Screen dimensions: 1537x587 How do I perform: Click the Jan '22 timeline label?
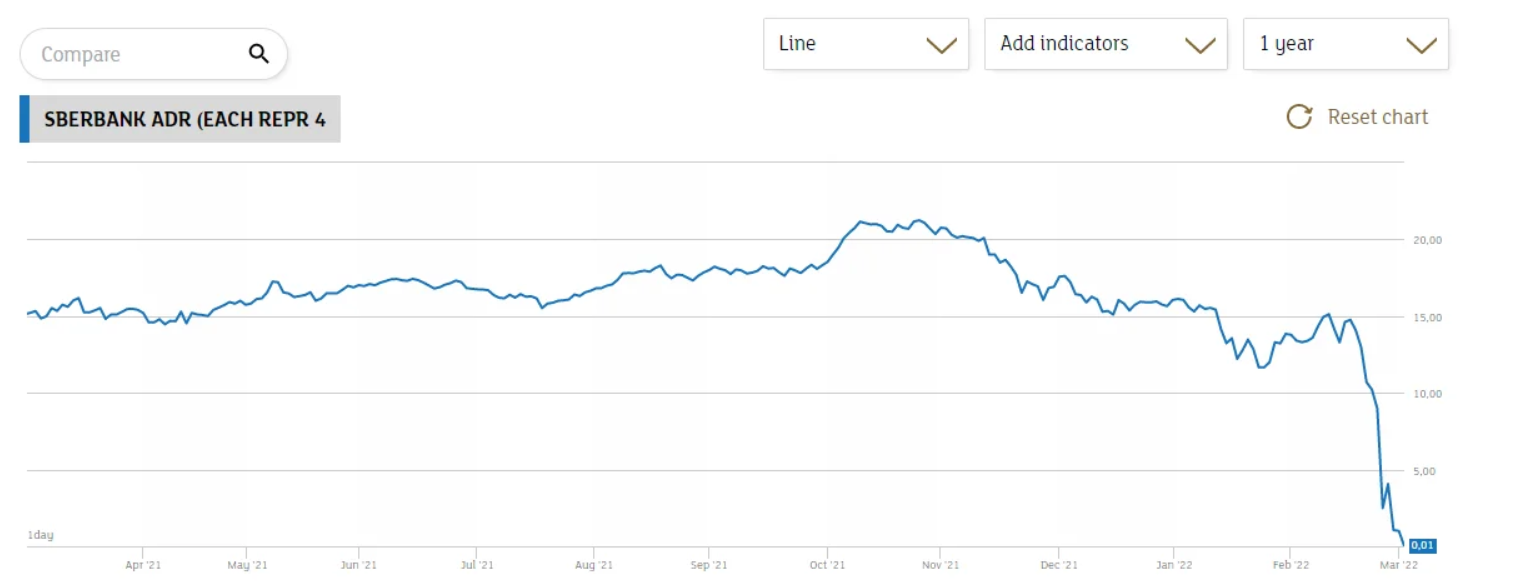(1173, 565)
